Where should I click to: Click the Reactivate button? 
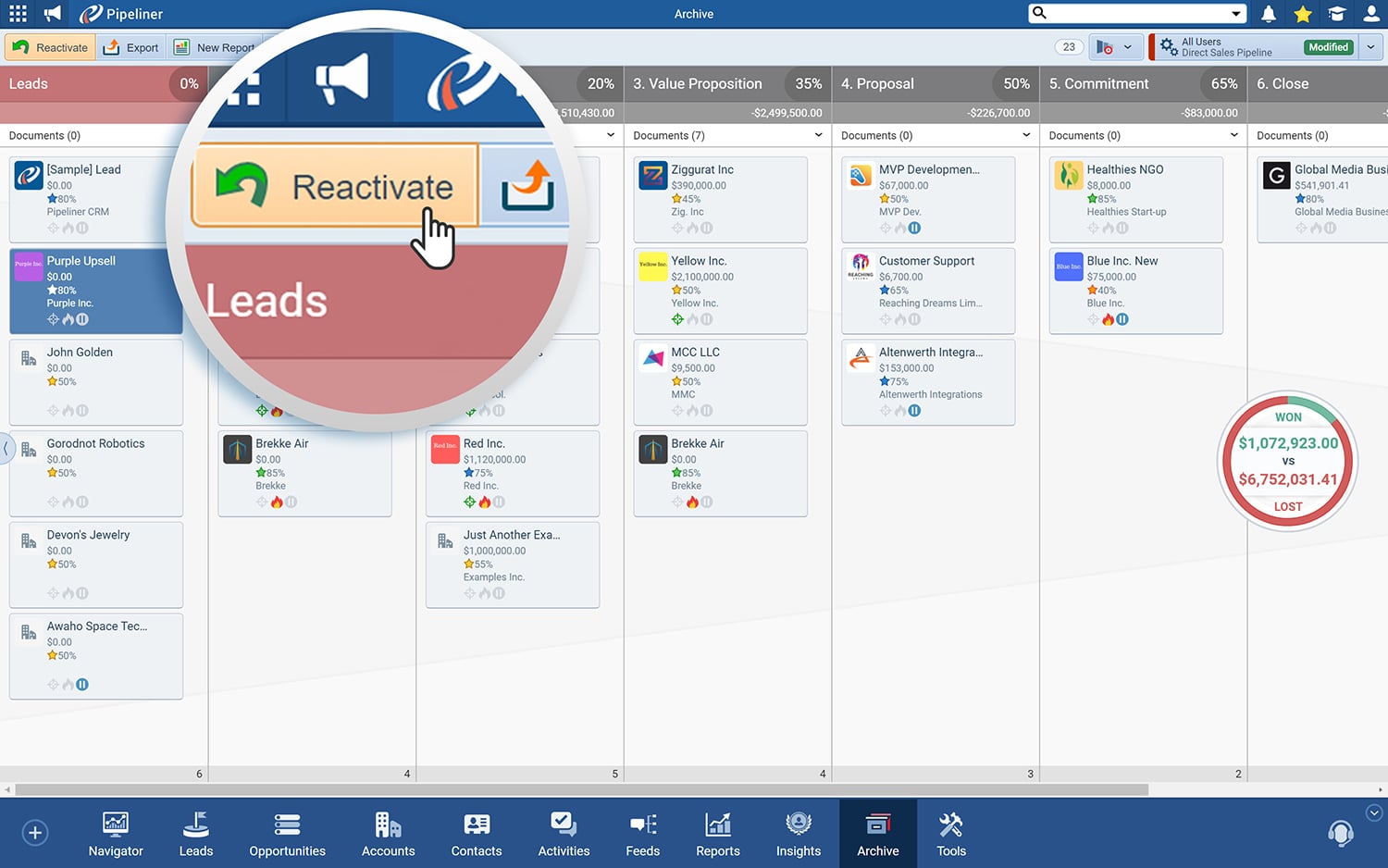tap(49, 46)
